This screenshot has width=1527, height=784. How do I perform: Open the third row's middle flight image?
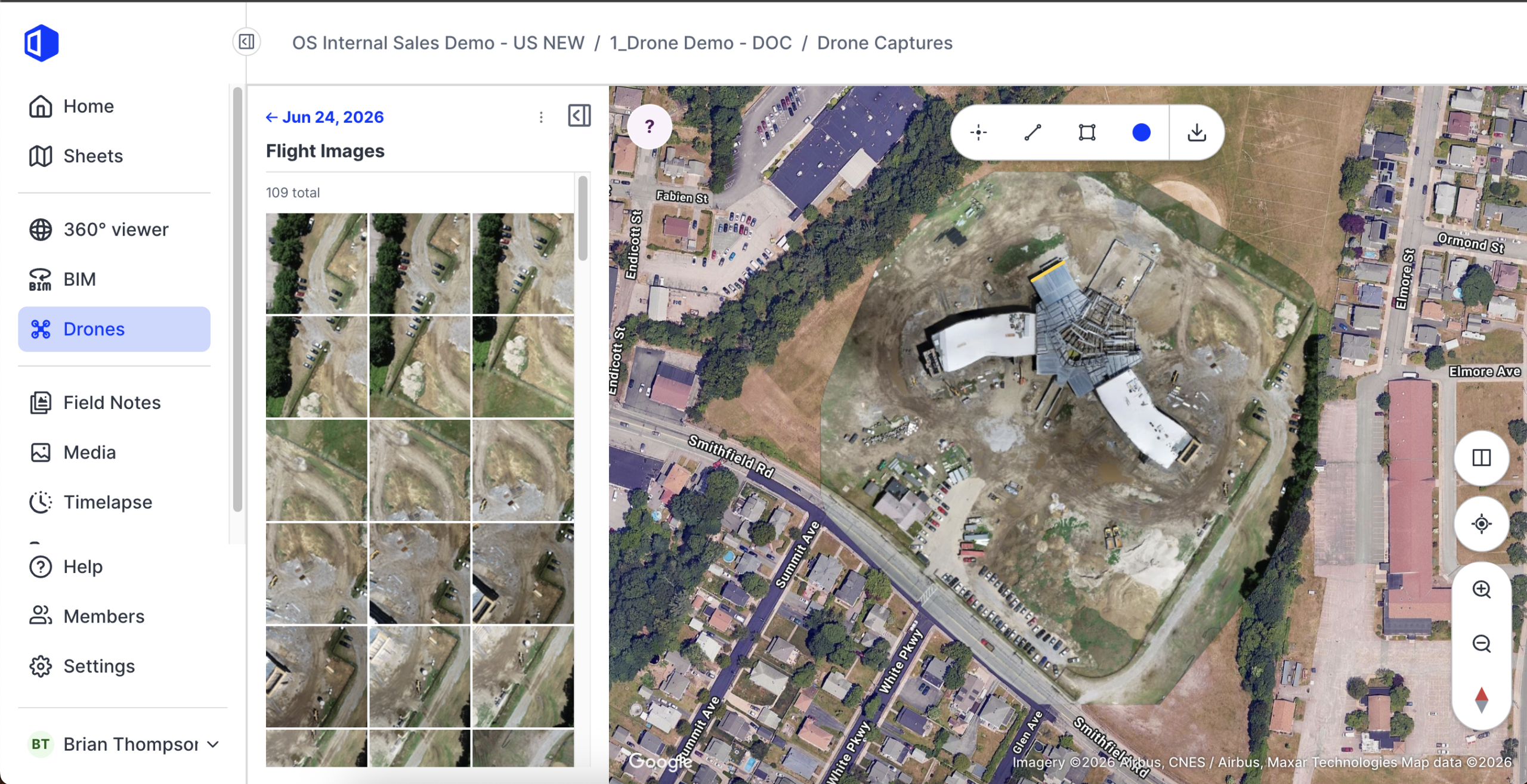(x=420, y=470)
